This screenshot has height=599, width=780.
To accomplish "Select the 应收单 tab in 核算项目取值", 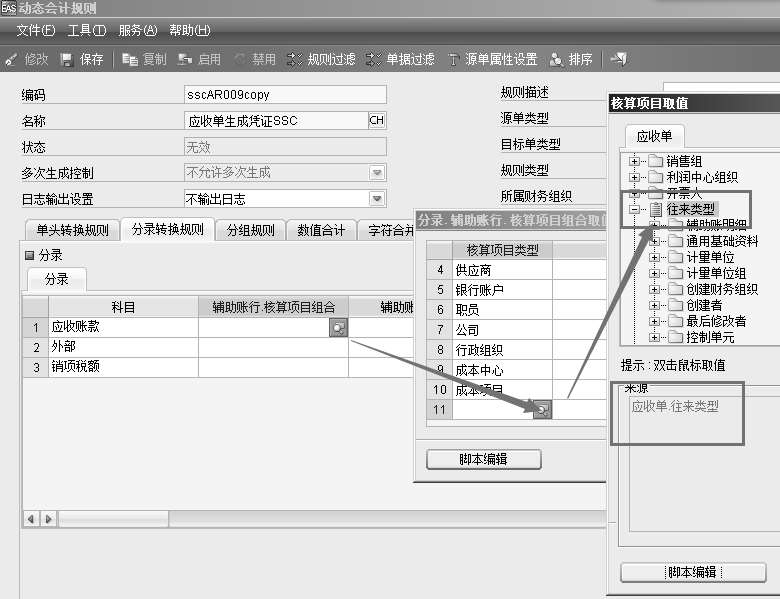I will point(655,136).
